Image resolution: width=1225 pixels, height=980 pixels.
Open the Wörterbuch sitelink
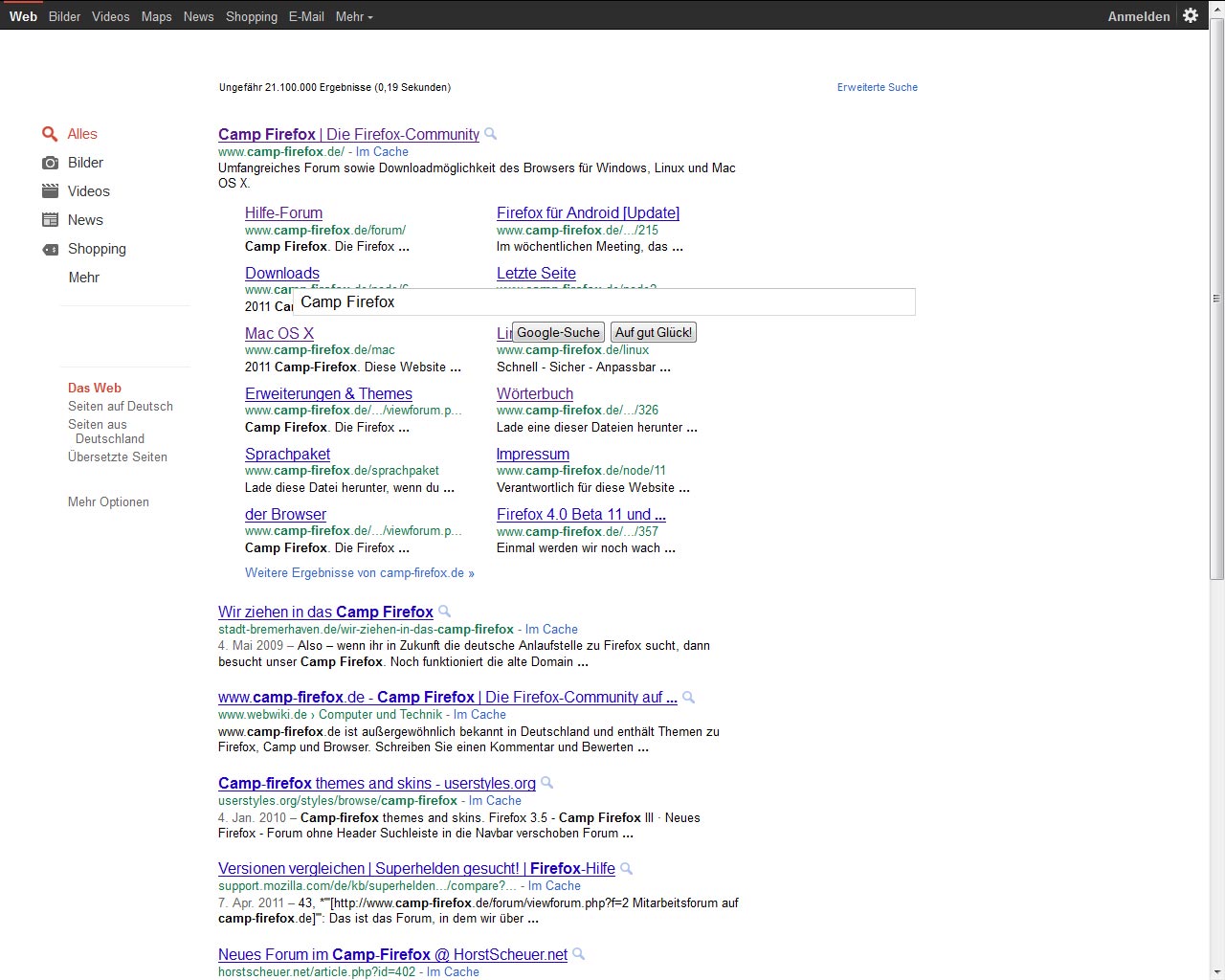pyautogui.click(x=535, y=393)
